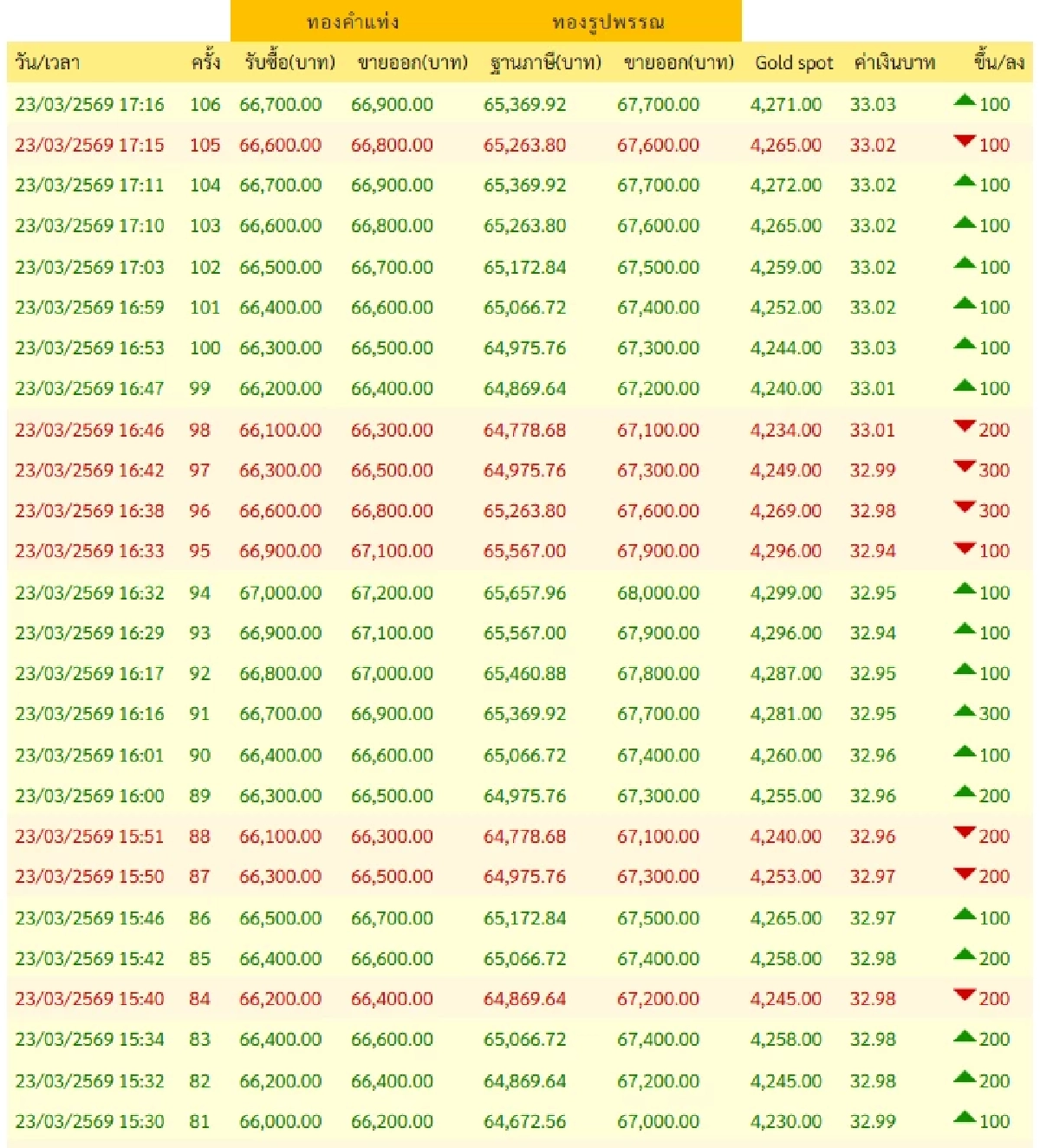Screen dimensions: 1040x1148
Task: Select the ทองคำแท่ง header tab
Action: (353, 22)
